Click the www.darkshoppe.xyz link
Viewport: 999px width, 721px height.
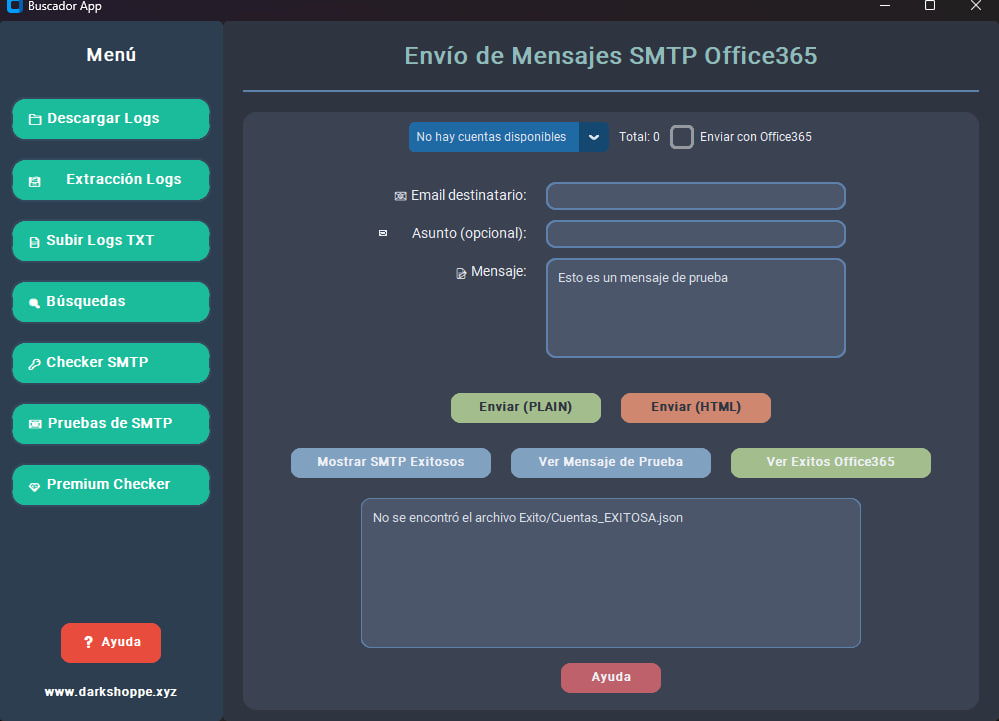point(110,691)
